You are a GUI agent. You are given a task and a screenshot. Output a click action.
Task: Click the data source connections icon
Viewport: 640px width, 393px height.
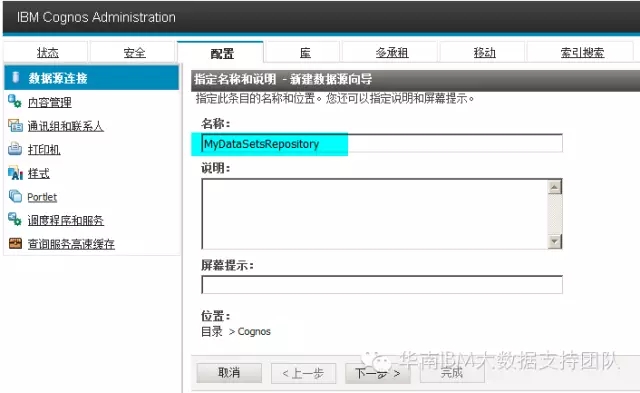pyautogui.click(x=16, y=77)
